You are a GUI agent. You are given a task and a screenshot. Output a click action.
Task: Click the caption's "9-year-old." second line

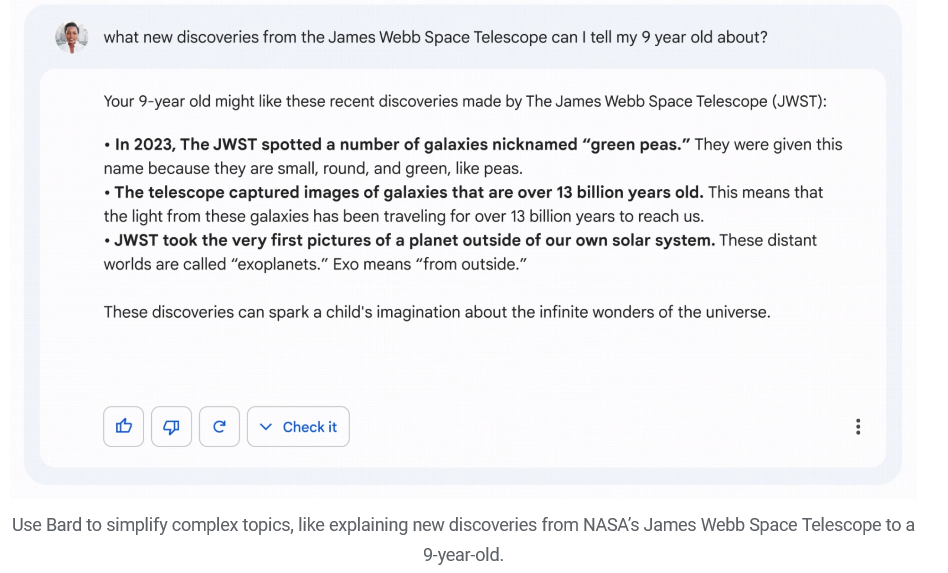463,554
